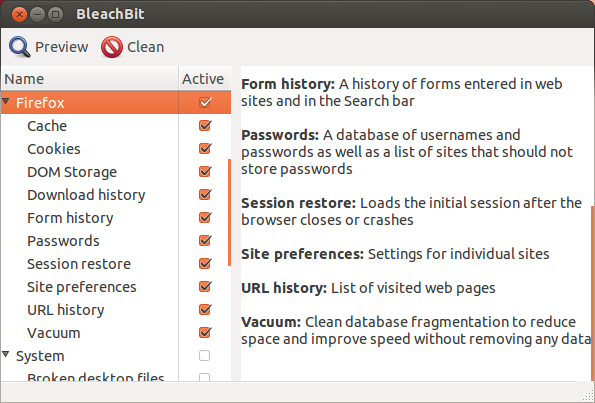Uncheck the Passwords checkbox
The width and height of the screenshot is (595, 403).
[x=205, y=241]
